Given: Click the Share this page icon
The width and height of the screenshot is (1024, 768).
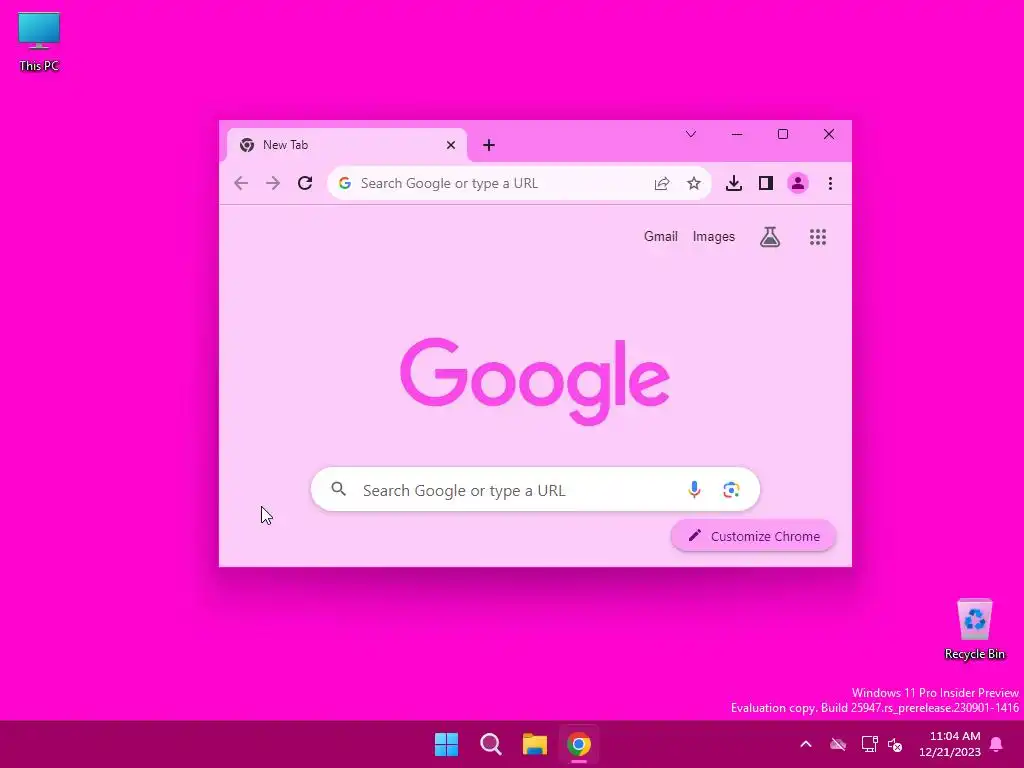Looking at the screenshot, I should (662, 184).
